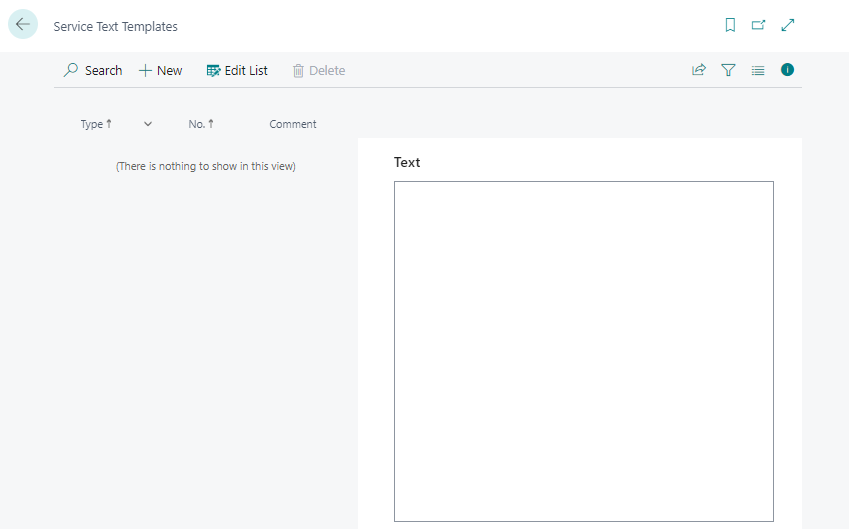Click the Text heading label

pyautogui.click(x=407, y=162)
